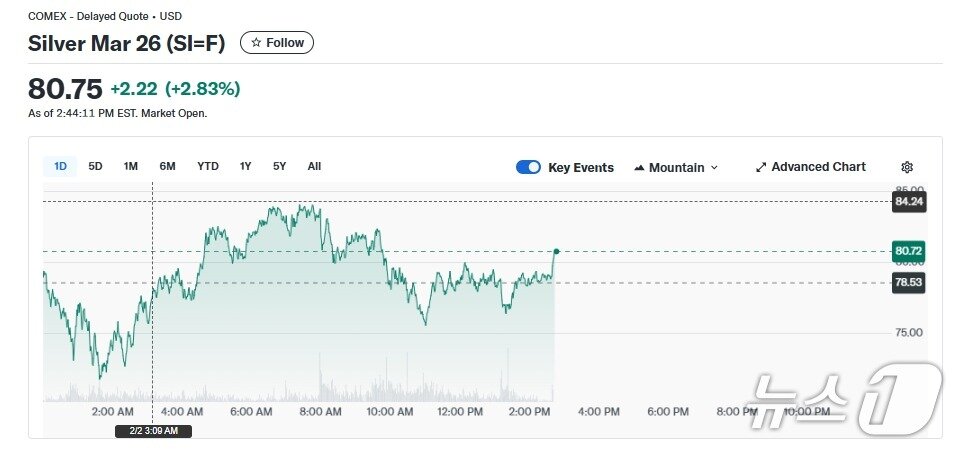Switch chart to 1Y range
Viewport: 957px width, 450px height.
pos(245,166)
